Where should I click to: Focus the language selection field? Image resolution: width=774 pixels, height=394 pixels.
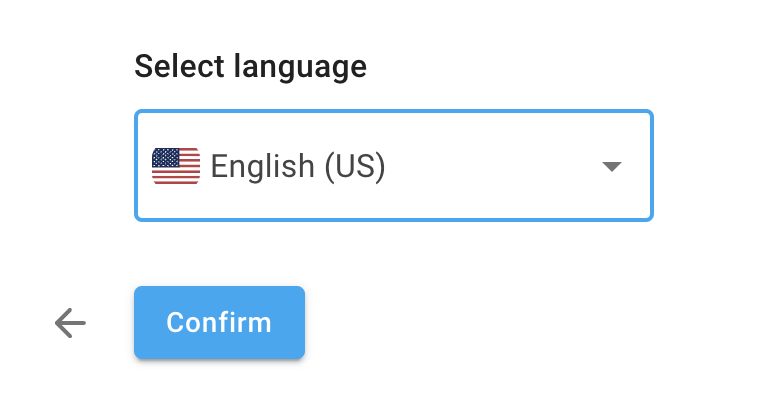[394, 165]
